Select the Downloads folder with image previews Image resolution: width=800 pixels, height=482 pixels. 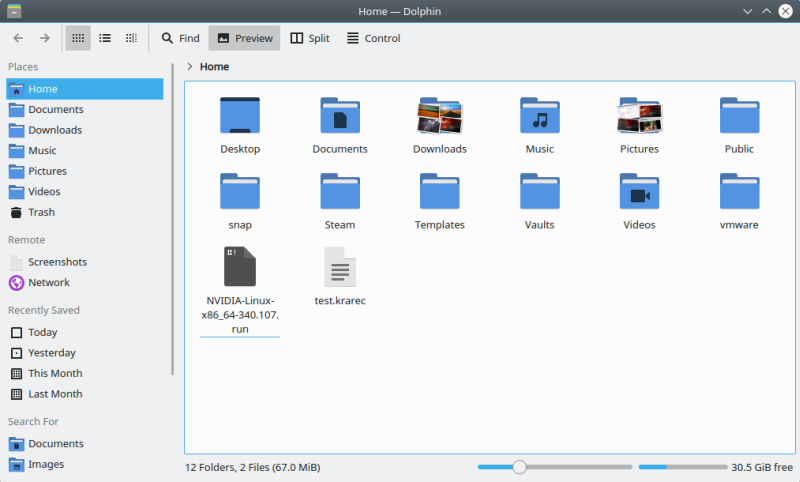click(440, 115)
